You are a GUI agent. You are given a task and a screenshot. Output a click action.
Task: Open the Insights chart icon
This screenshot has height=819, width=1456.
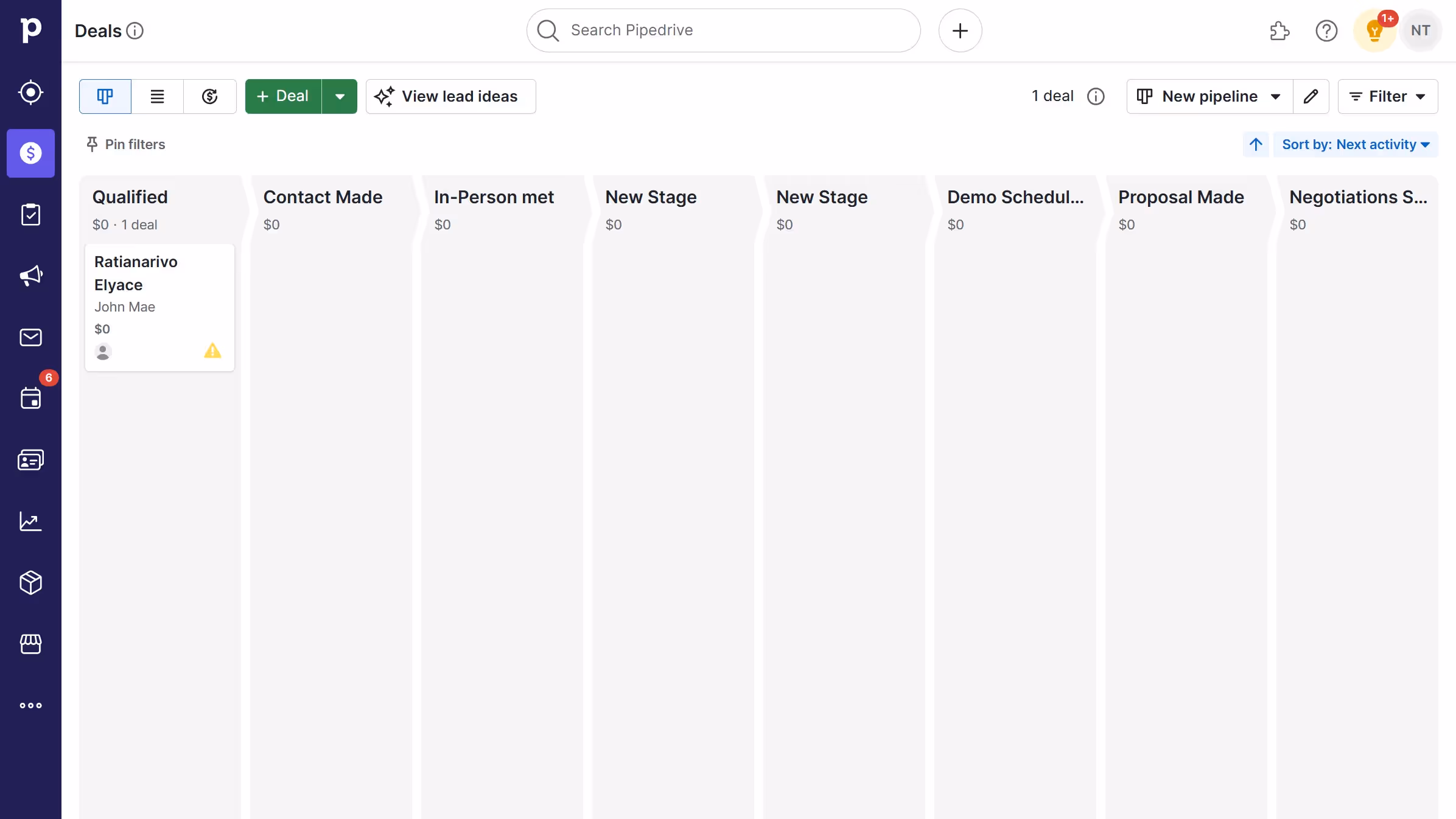click(x=30, y=521)
